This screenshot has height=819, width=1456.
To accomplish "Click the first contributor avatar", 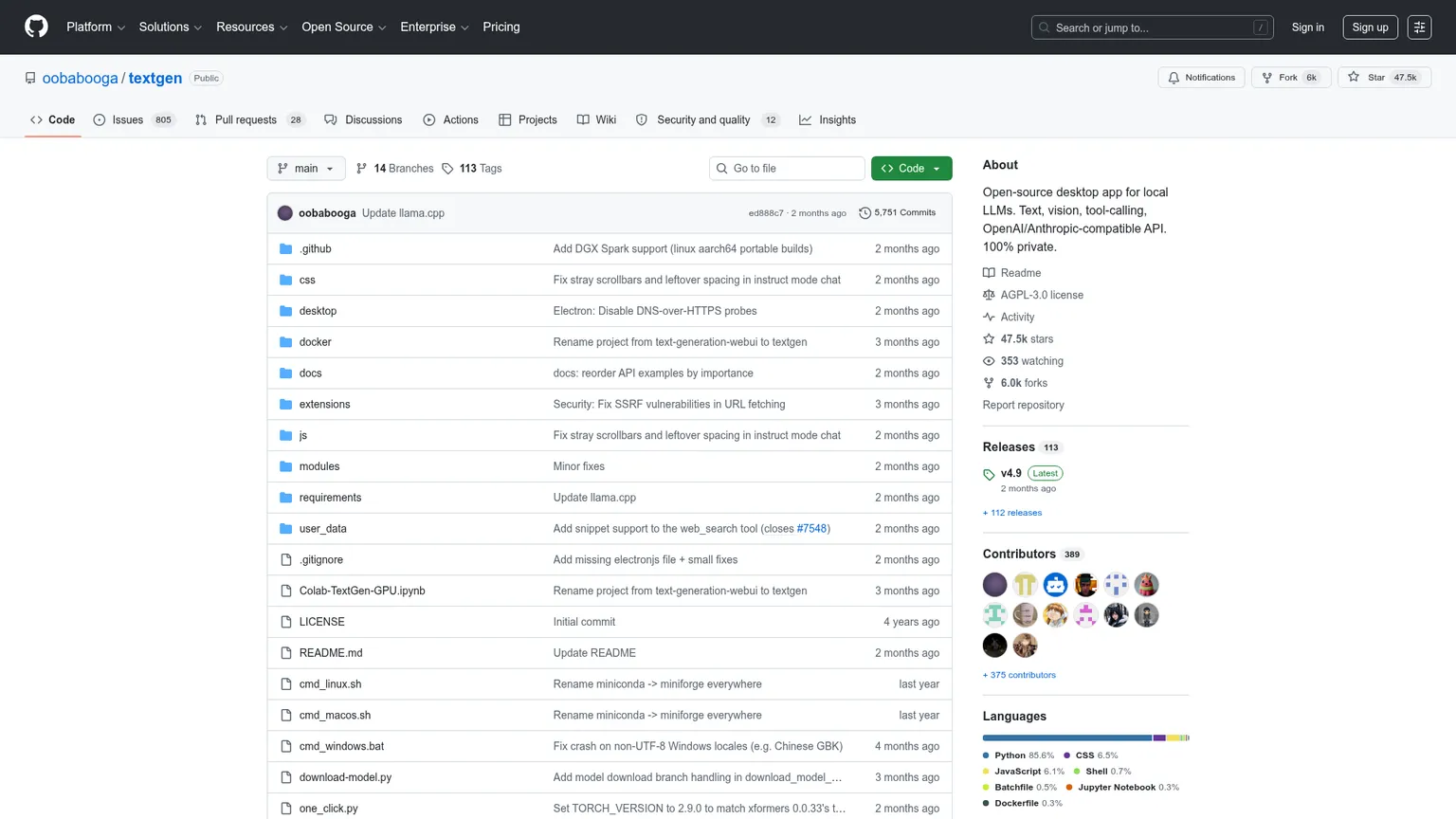I will (994, 585).
